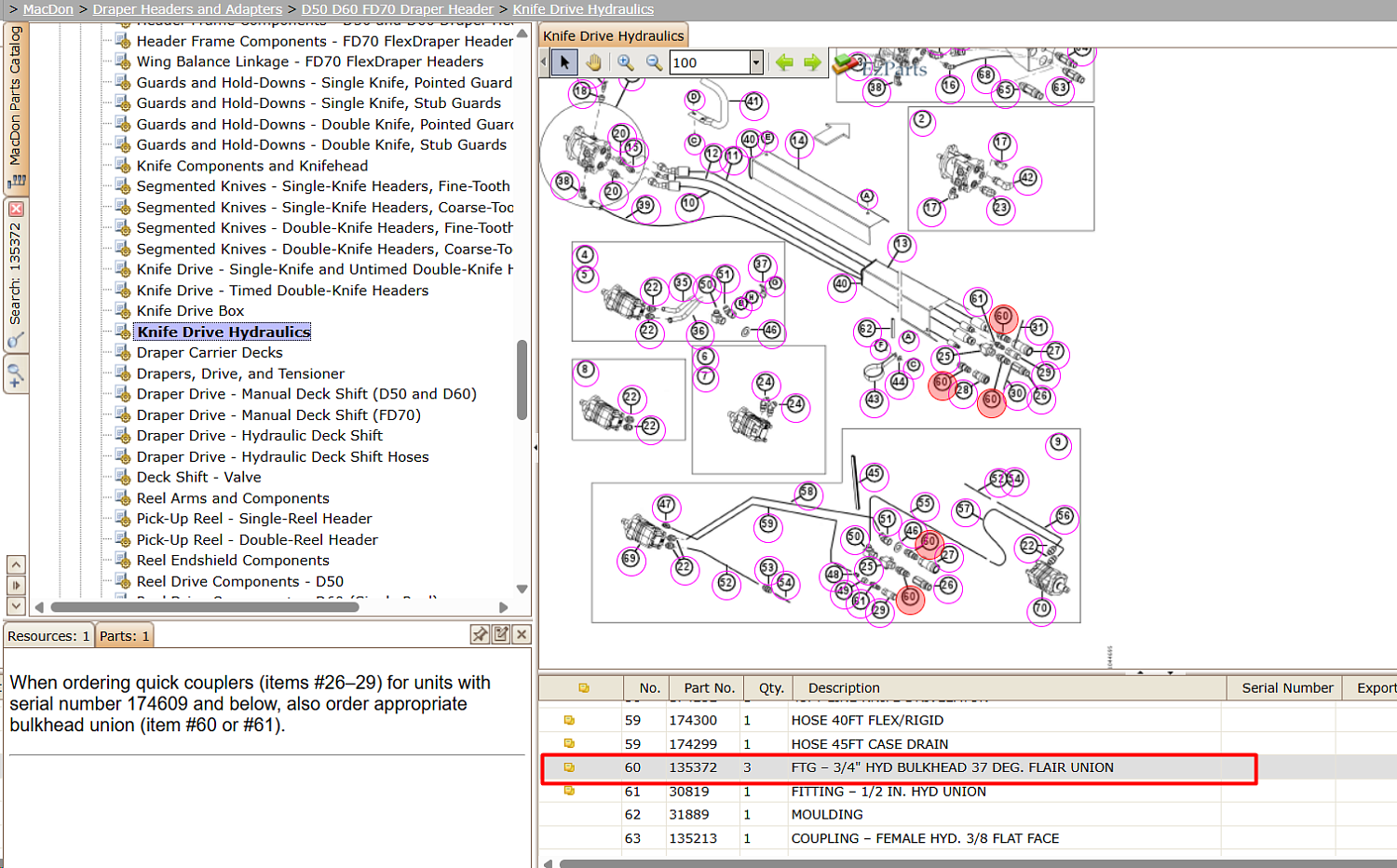Follow Knife Drive Hydraulics breadcrumb link
Image resolution: width=1397 pixels, height=868 pixels.
pyautogui.click(x=583, y=9)
